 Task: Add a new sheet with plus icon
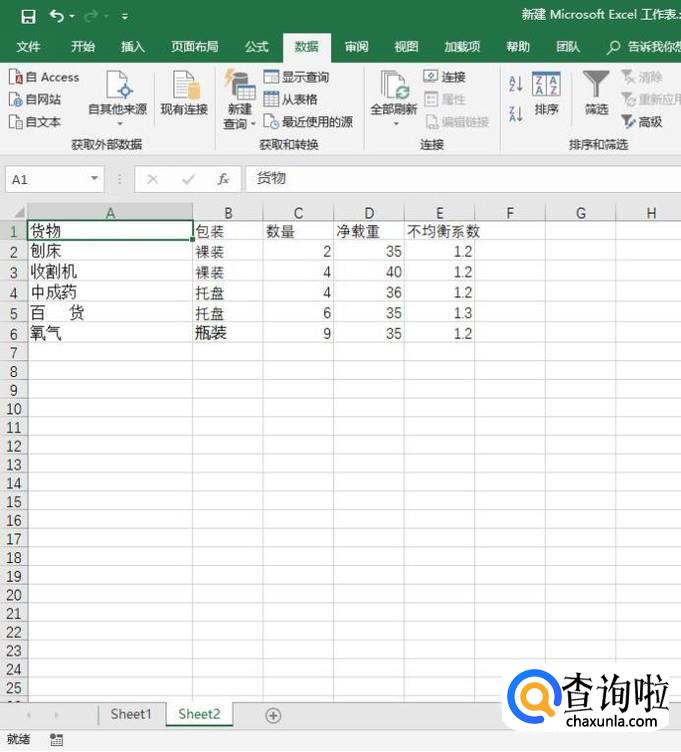pos(273,716)
